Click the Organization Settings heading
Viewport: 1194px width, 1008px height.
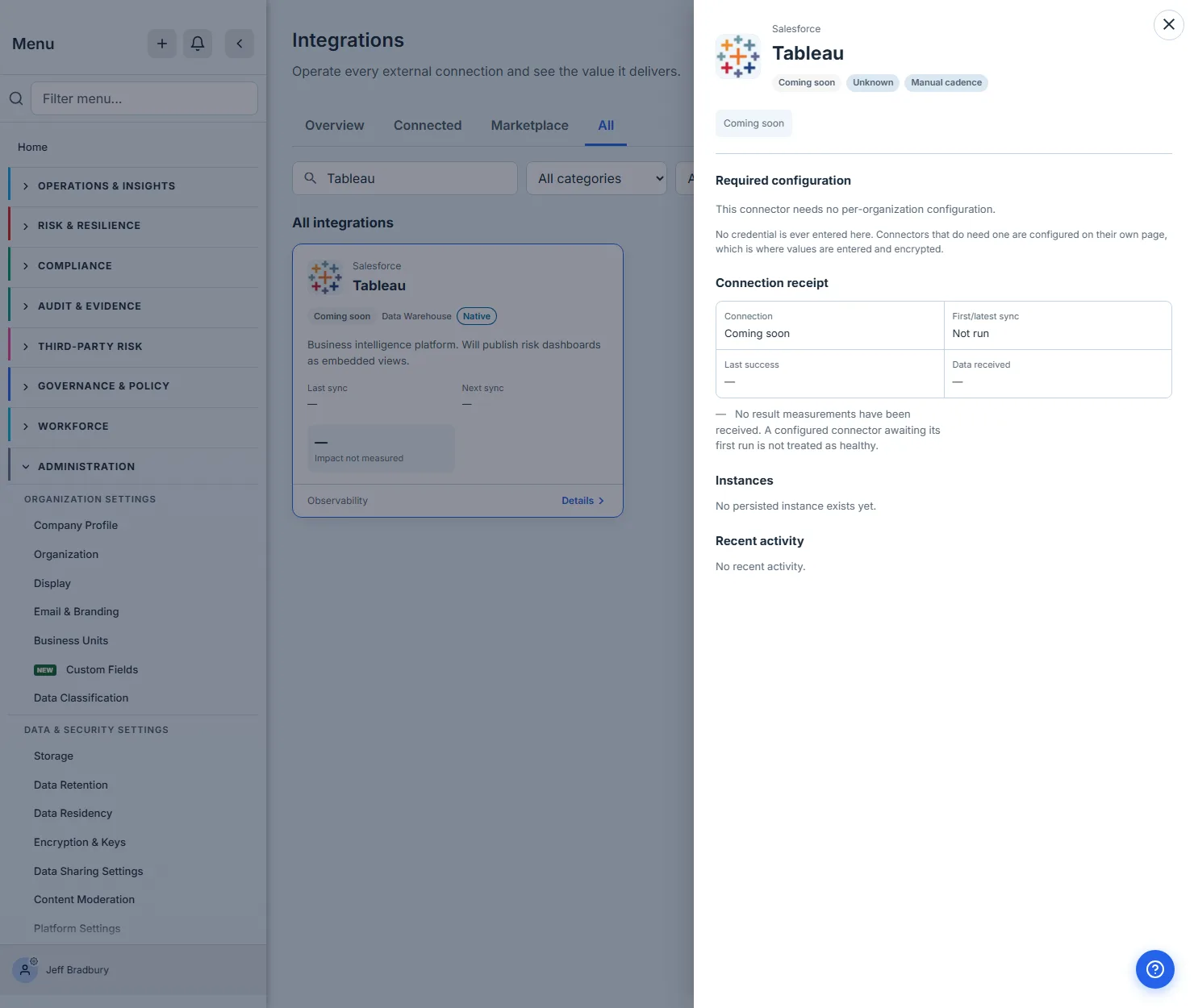[x=90, y=499]
